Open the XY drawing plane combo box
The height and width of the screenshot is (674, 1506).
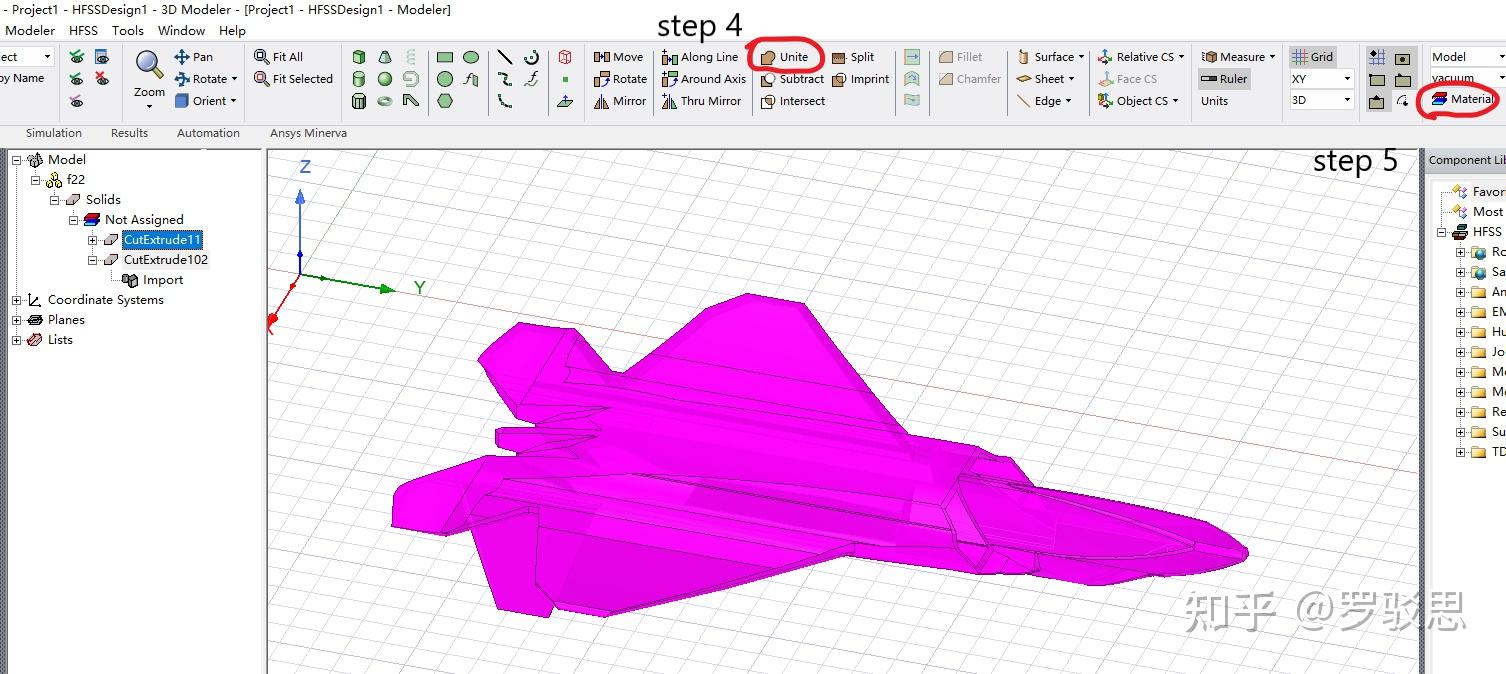tap(1321, 79)
